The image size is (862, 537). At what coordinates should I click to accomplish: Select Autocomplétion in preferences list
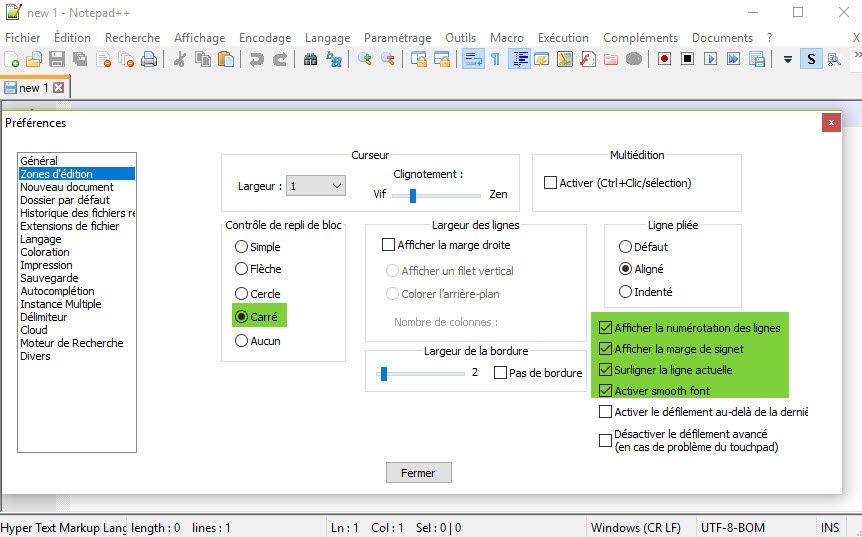tap(77, 291)
